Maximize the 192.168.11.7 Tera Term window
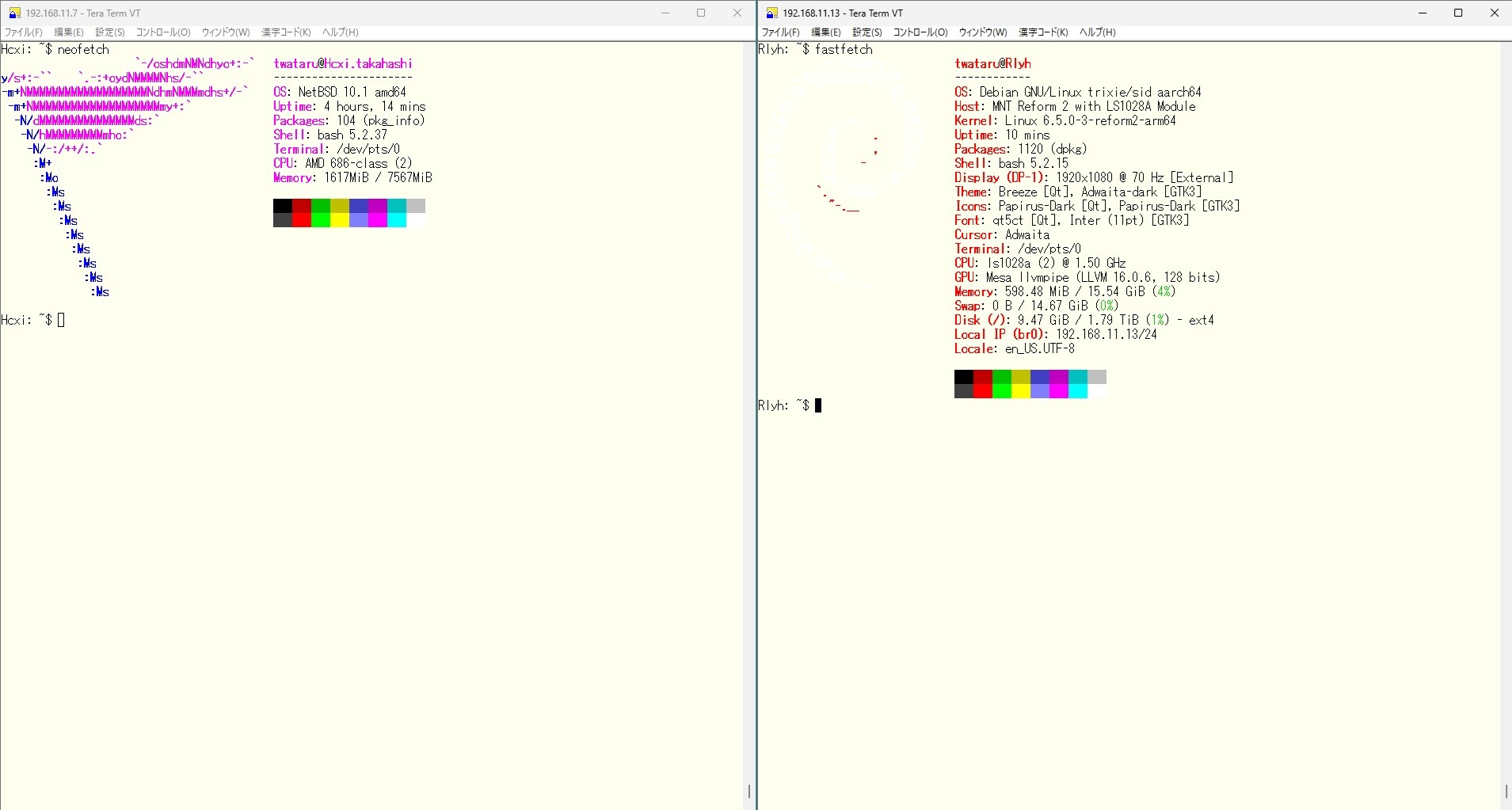This screenshot has width=1512, height=810. click(701, 13)
